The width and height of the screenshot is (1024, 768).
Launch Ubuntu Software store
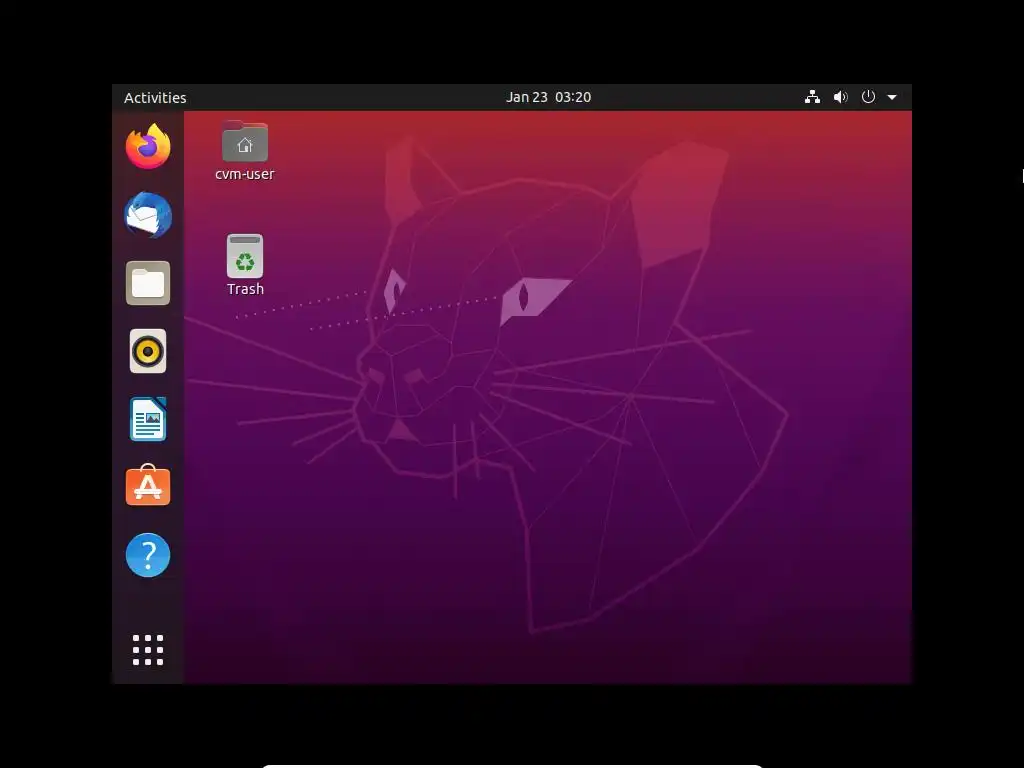click(148, 486)
